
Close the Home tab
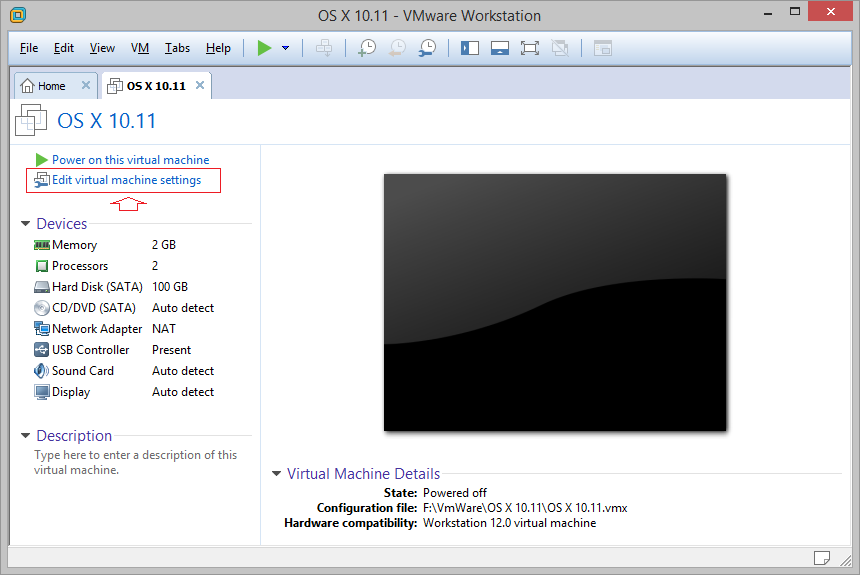pos(86,85)
